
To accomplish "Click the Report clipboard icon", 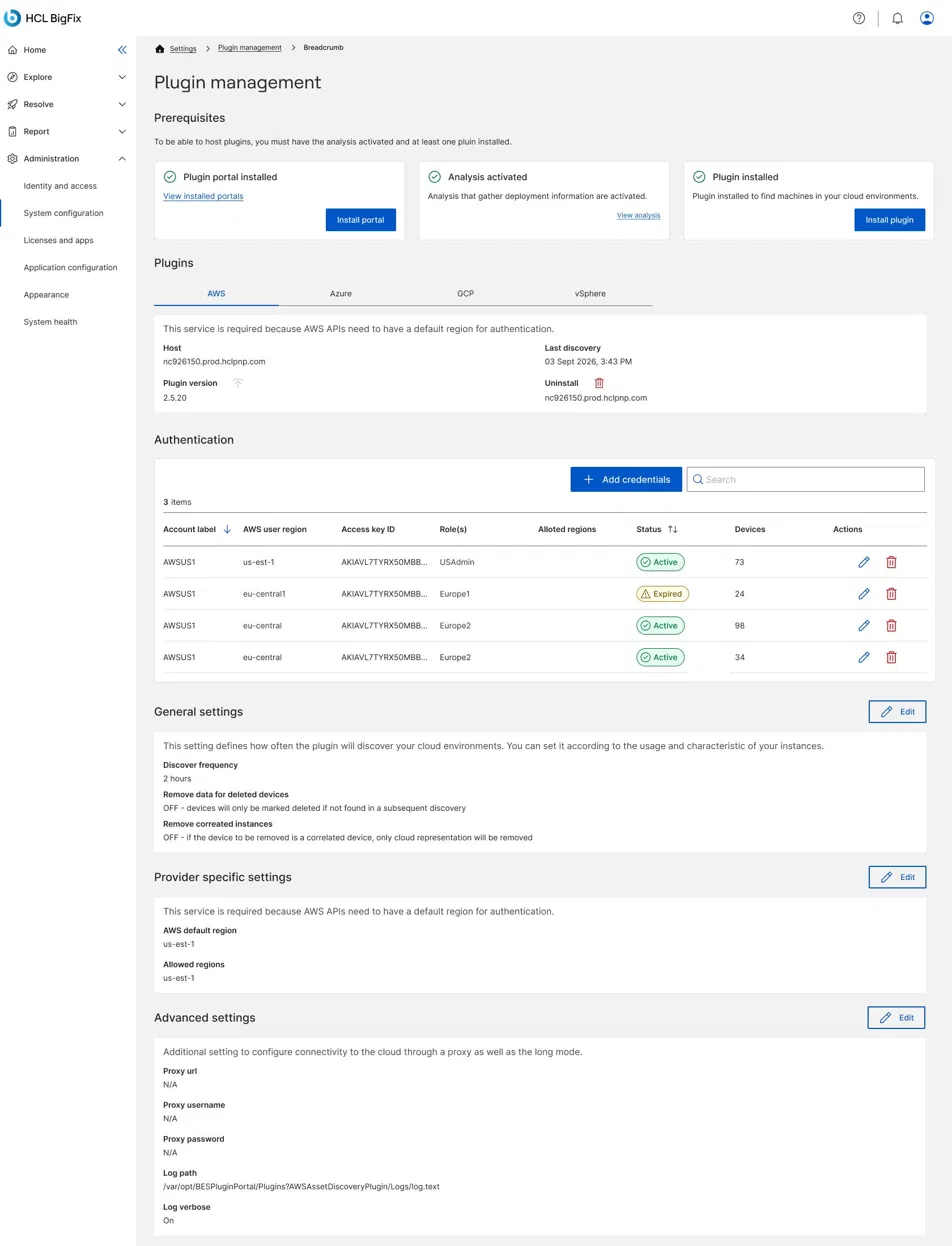I will tap(12, 131).
